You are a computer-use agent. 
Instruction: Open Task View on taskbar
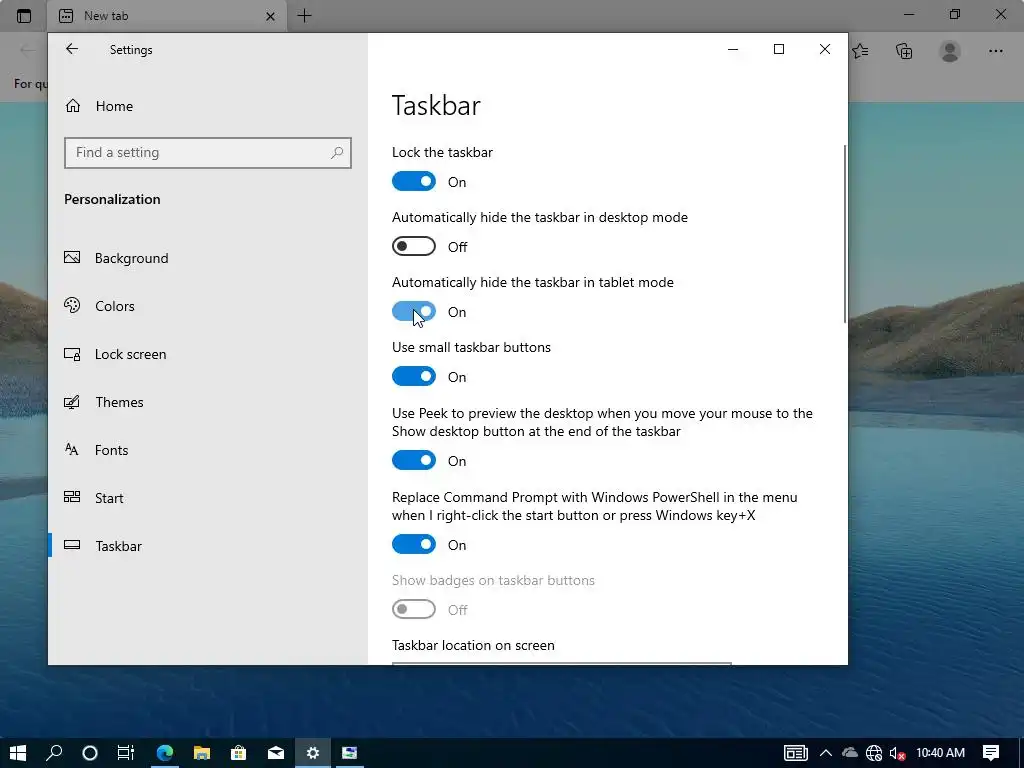pyautogui.click(x=125, y=753)
